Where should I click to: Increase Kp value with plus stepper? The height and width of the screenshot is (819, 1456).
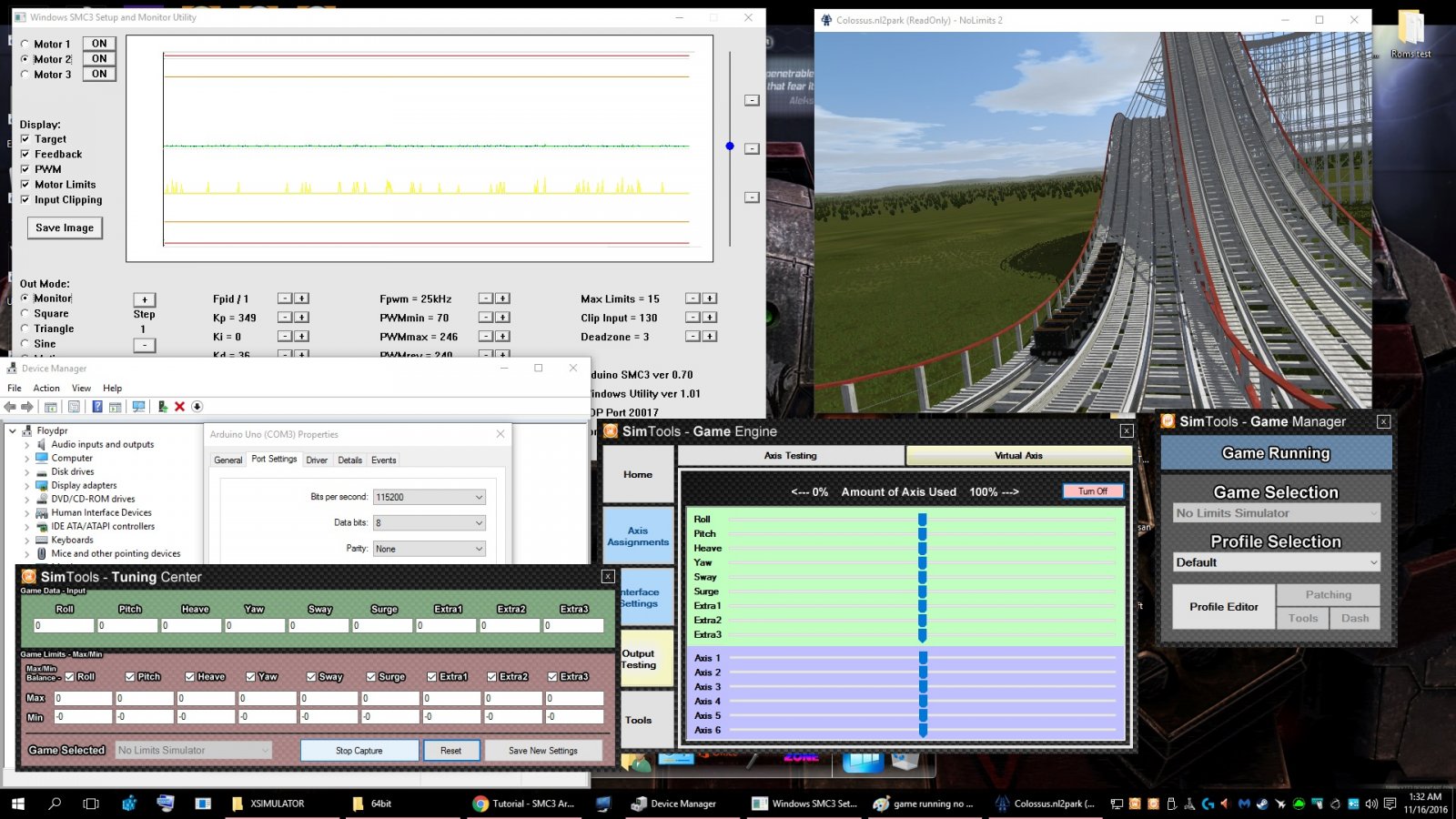[302, 318]
